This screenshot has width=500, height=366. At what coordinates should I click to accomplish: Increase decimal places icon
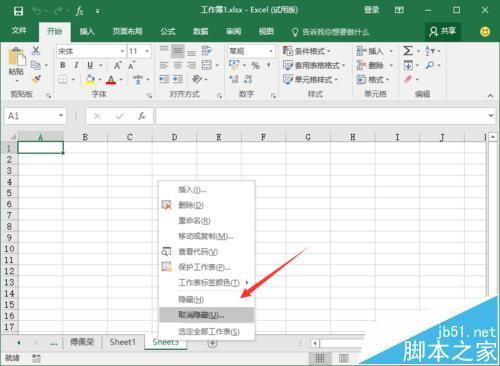(x=234, y=79)
